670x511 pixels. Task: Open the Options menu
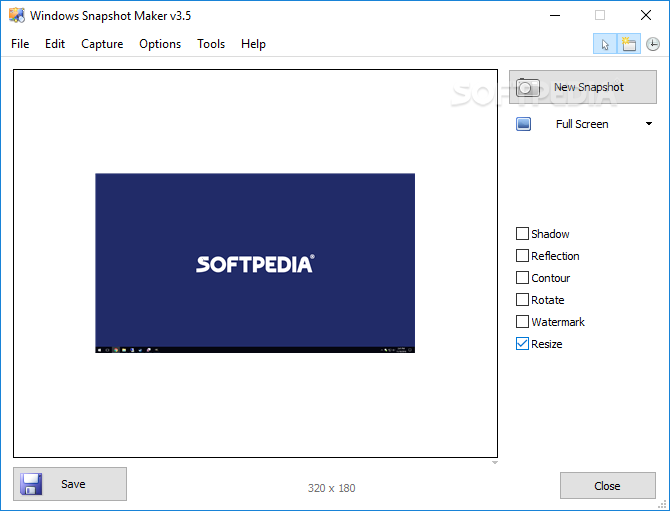(x=160, y=44)
